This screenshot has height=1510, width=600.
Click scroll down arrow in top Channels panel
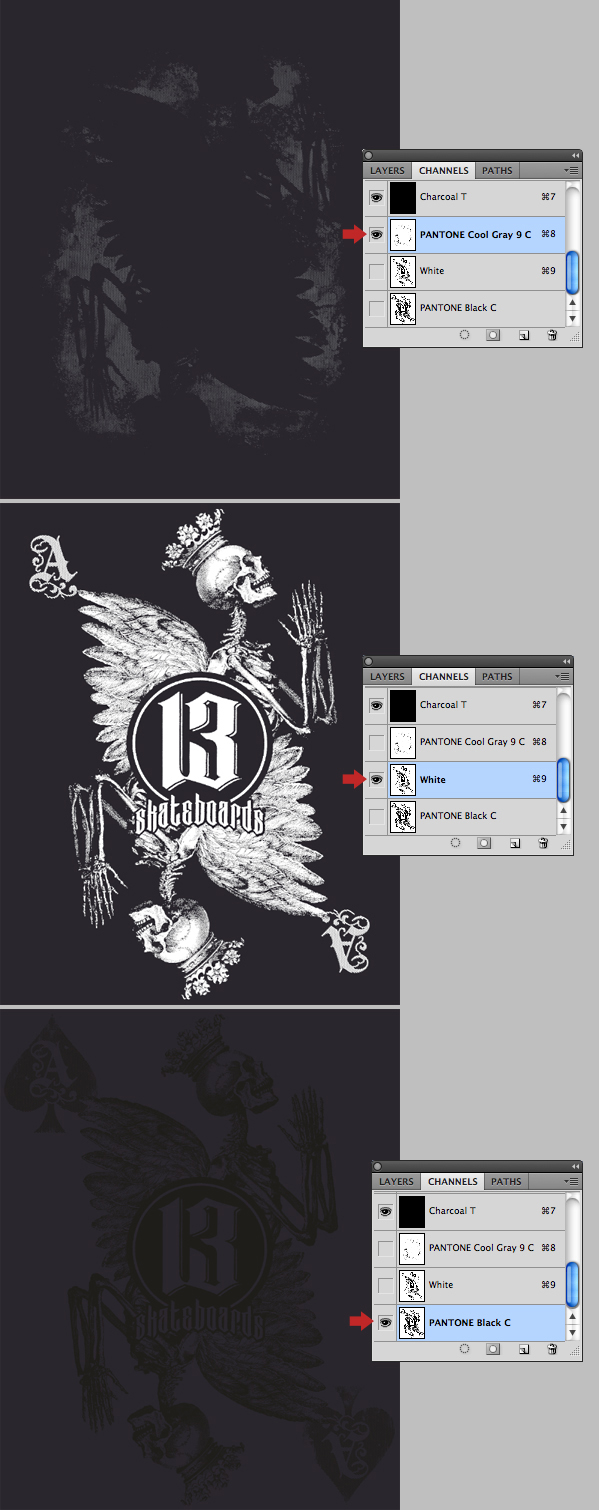(573, 319)
